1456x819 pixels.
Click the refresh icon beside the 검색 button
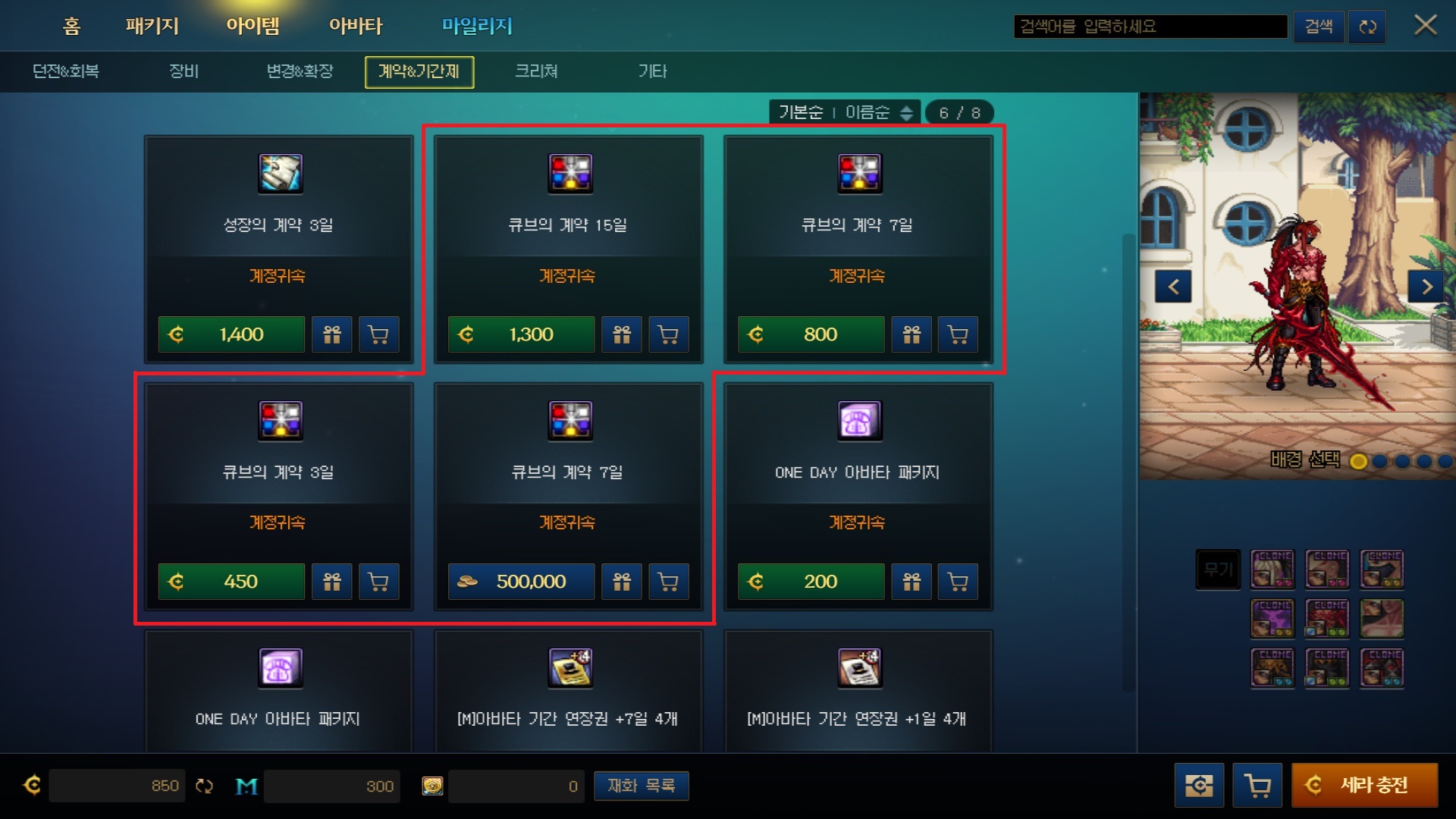click(x=1367, y=27)
